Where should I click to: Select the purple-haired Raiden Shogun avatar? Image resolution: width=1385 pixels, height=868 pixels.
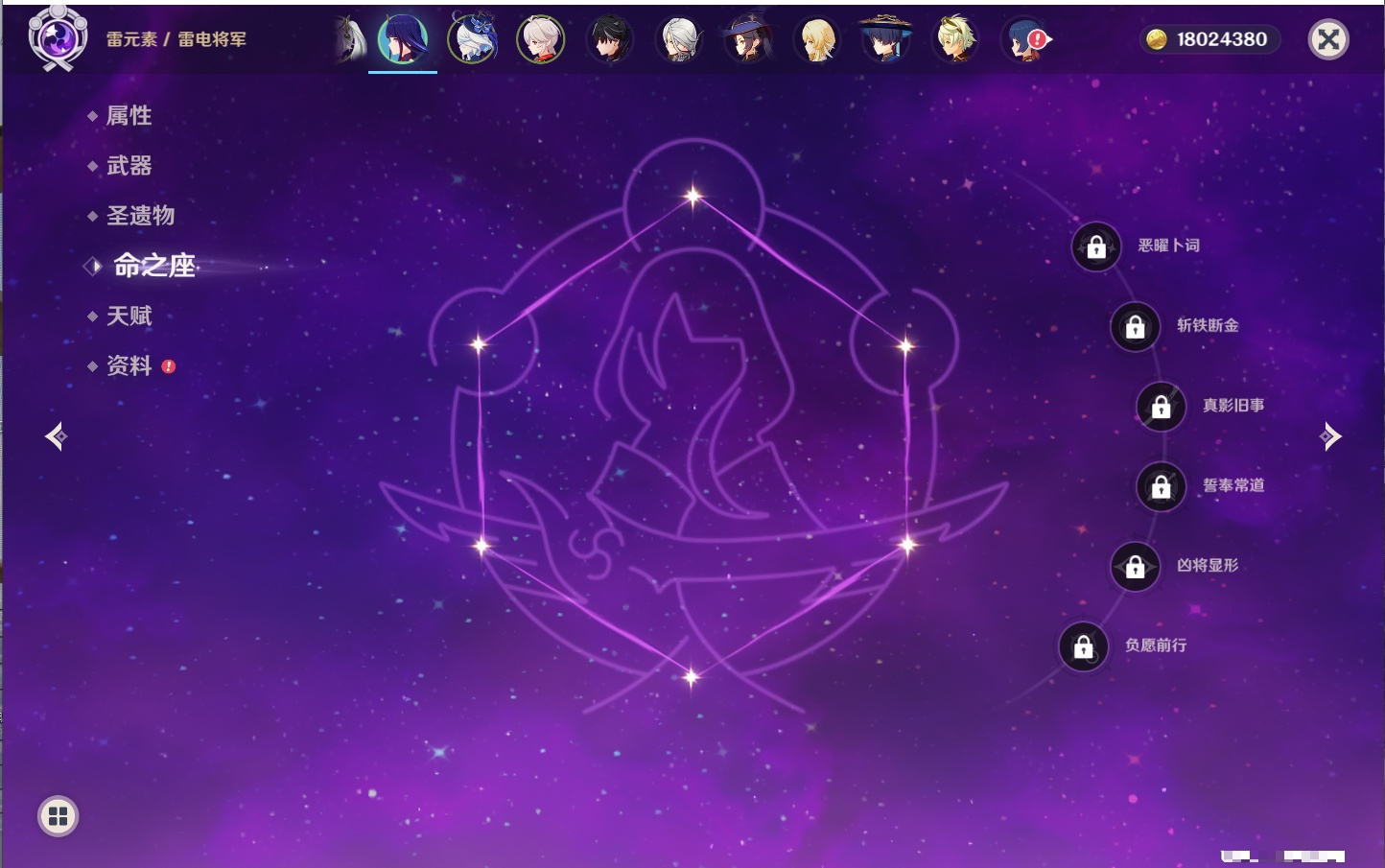tap(403, 39)
